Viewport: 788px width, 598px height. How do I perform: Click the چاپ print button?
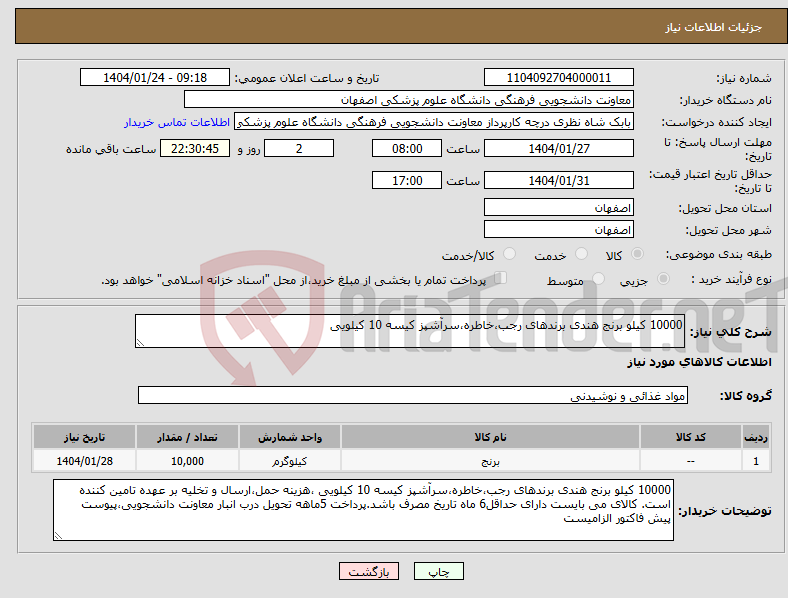click(x=439, y=571)
